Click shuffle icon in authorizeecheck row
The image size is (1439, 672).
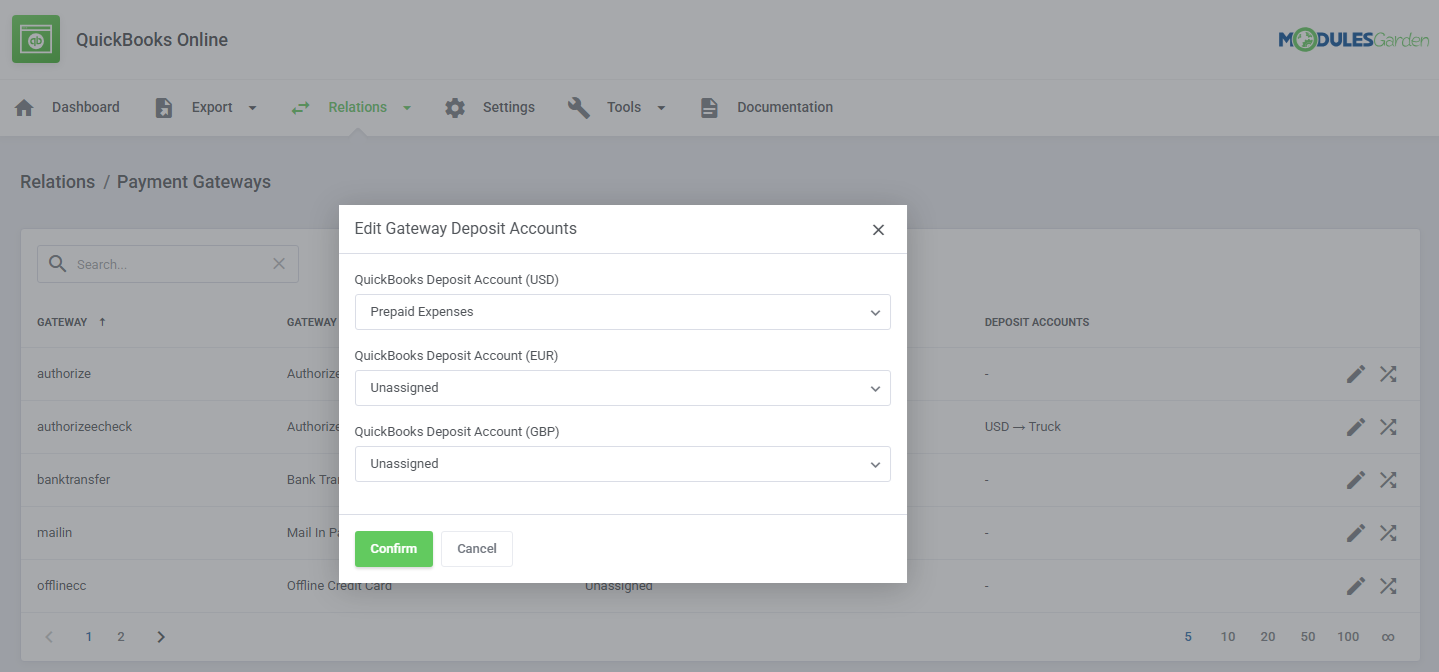click(1388, 427)
